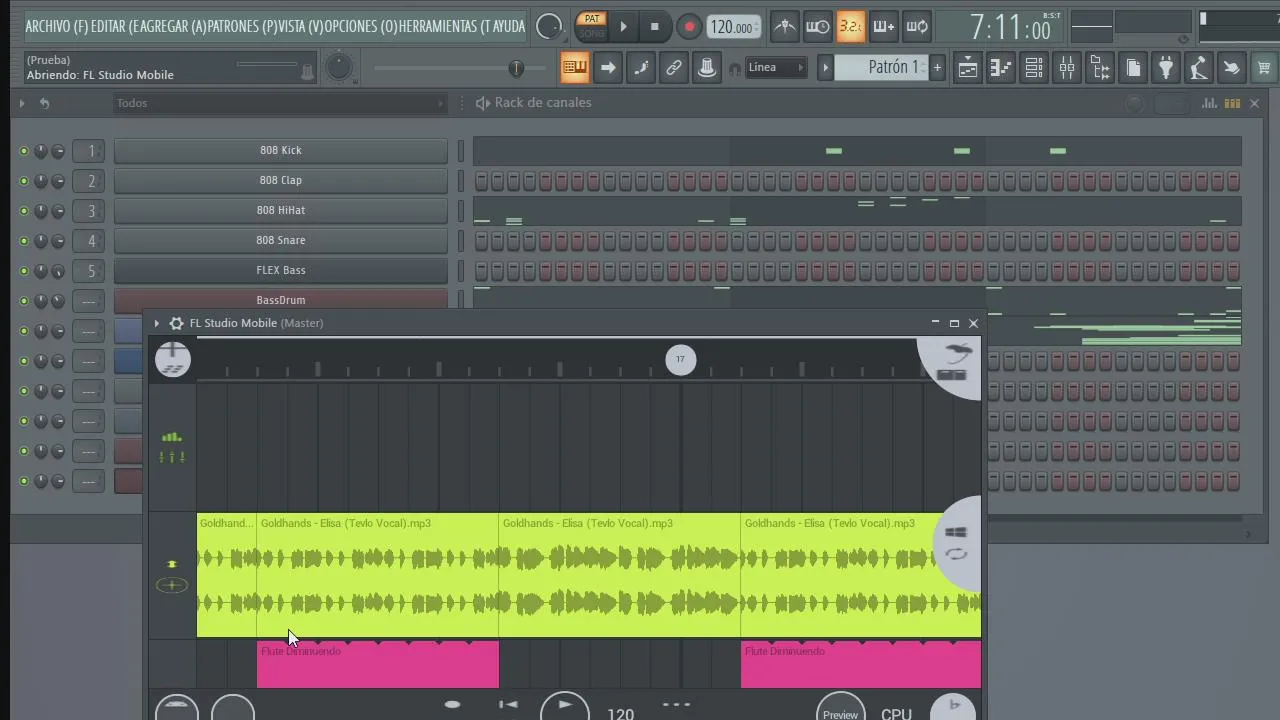Toggle the metronome icon
Image resolution: width=1280 pixels, height=720 pixels.
click(x=785, y=27)
